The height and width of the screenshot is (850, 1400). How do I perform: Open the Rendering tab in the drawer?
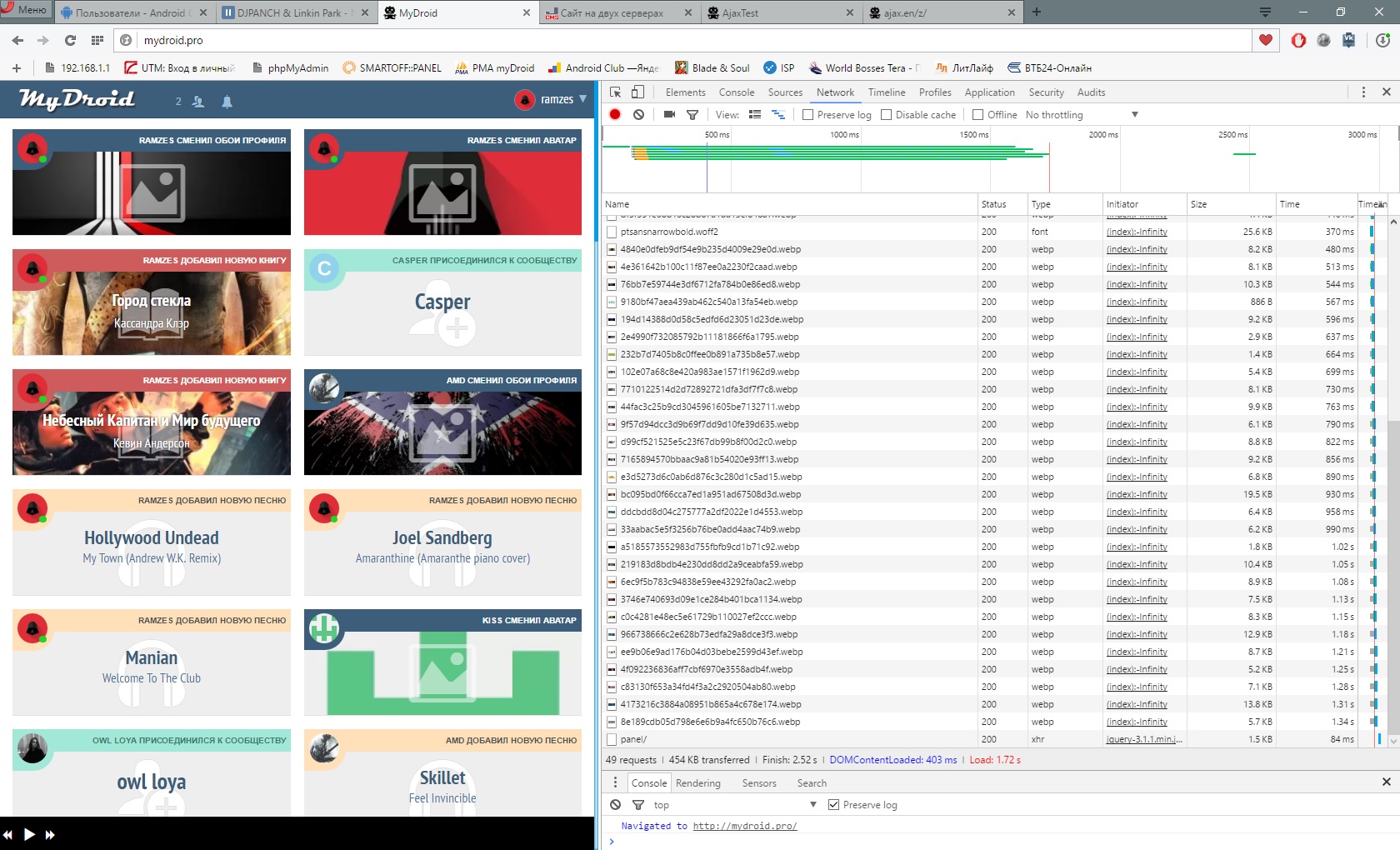697,783
